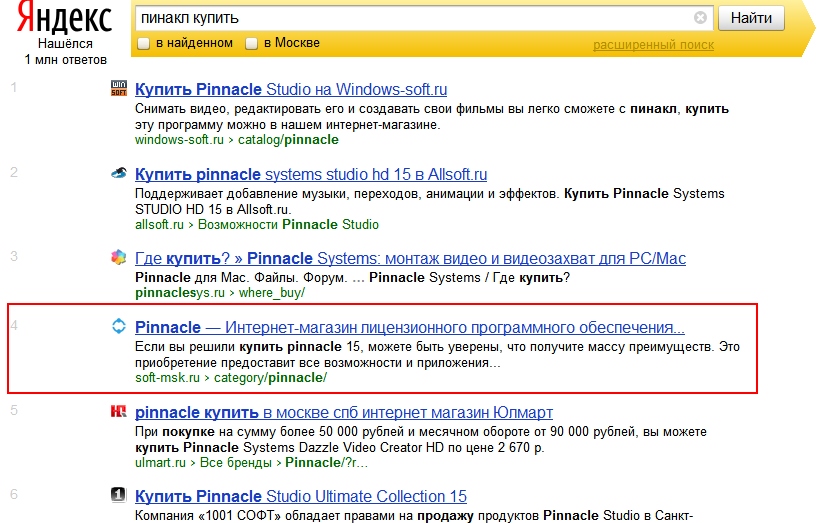This screenshot has width=817, height=523.
Task: Click snippet 'Pinnacle для Mac. Файлы. Форум.'
Action: (353, 278)
